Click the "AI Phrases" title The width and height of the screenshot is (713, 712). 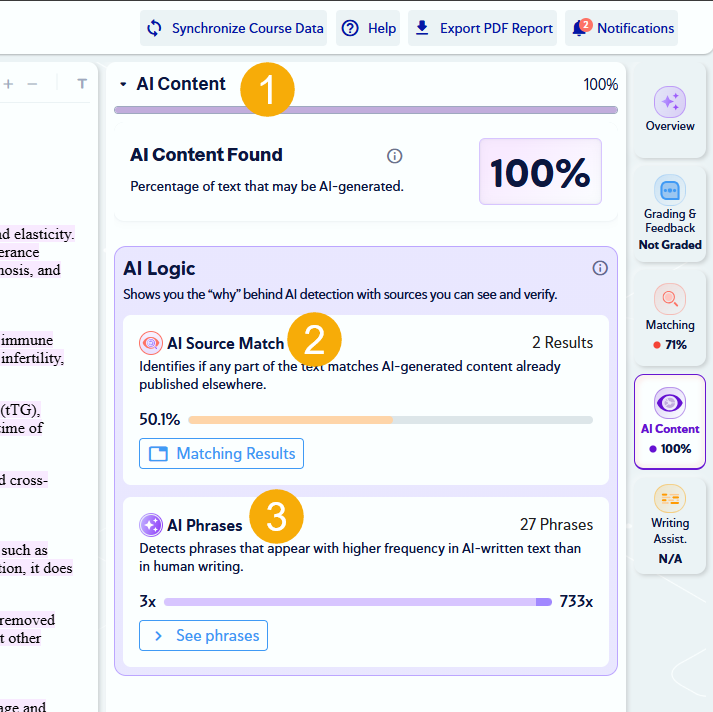pyautogui.click(x=205, y=525)
